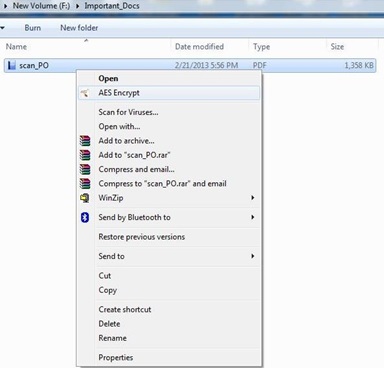Choose Rename from the context menu
The height and width of the screenshot is (368, 384).
point(168,338)
